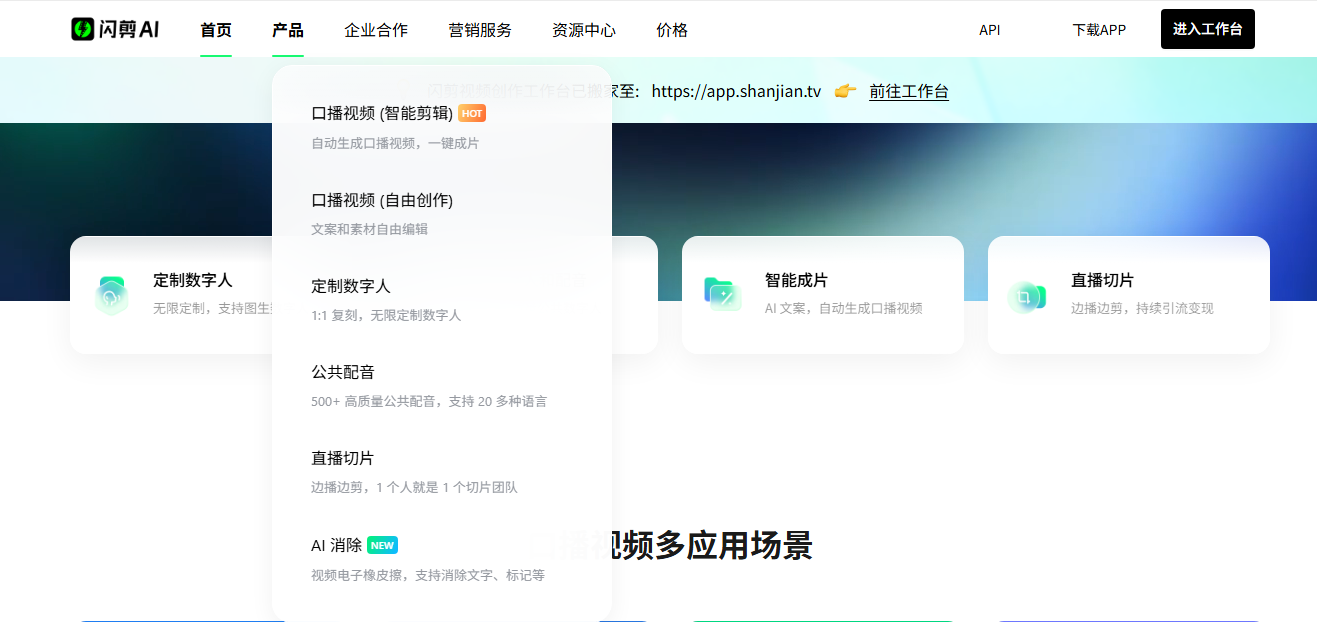Image resolution: width=1317 pixels, height=622 pixels.
Task: Click 边播边剪，1 个人就是 1 个切片团队 text
Action: 414,487
